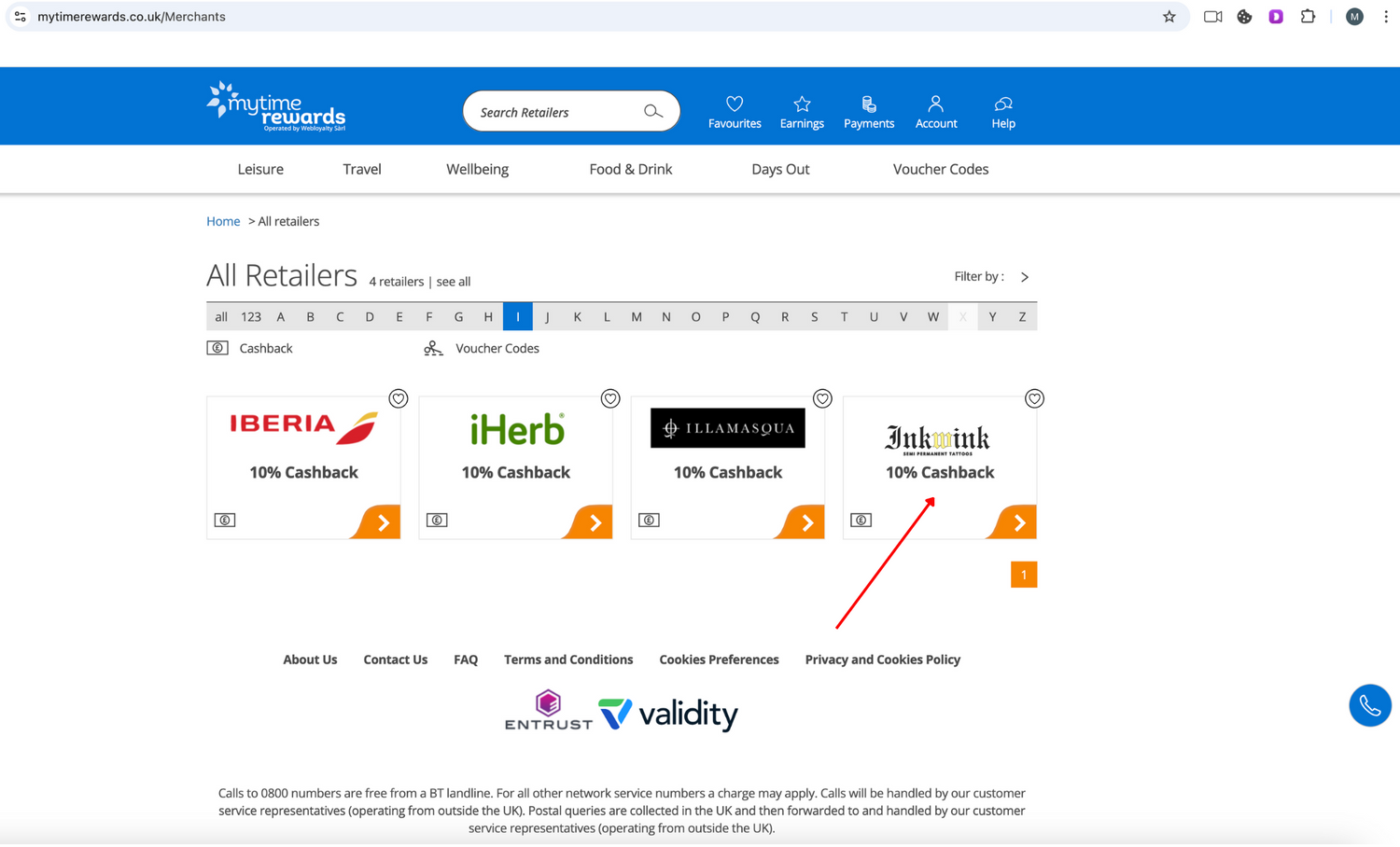Open the Wellbeing category menu
The image size is (1400, 847).
[x=477, y=169]
